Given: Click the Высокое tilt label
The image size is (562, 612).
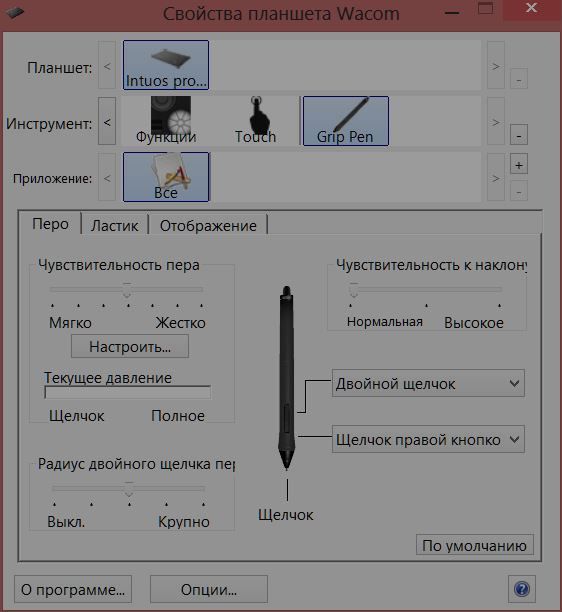Looking at the screenshot, I should click(474, 323).
